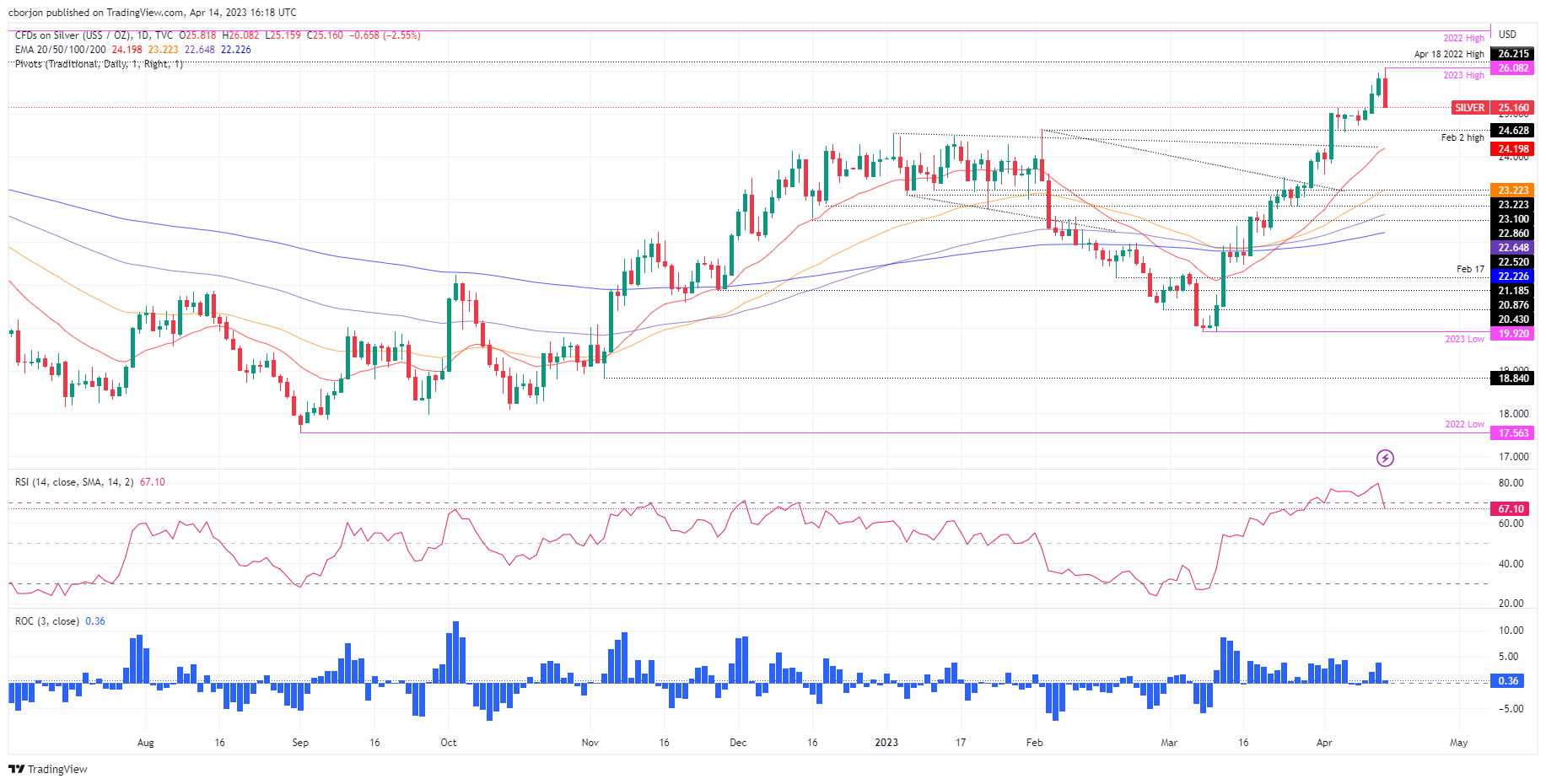Click the purple 22.648 value in EMA legend
Image resolution: width=1546 pixels, height=784 pixels.
click(x=200, y=50)
